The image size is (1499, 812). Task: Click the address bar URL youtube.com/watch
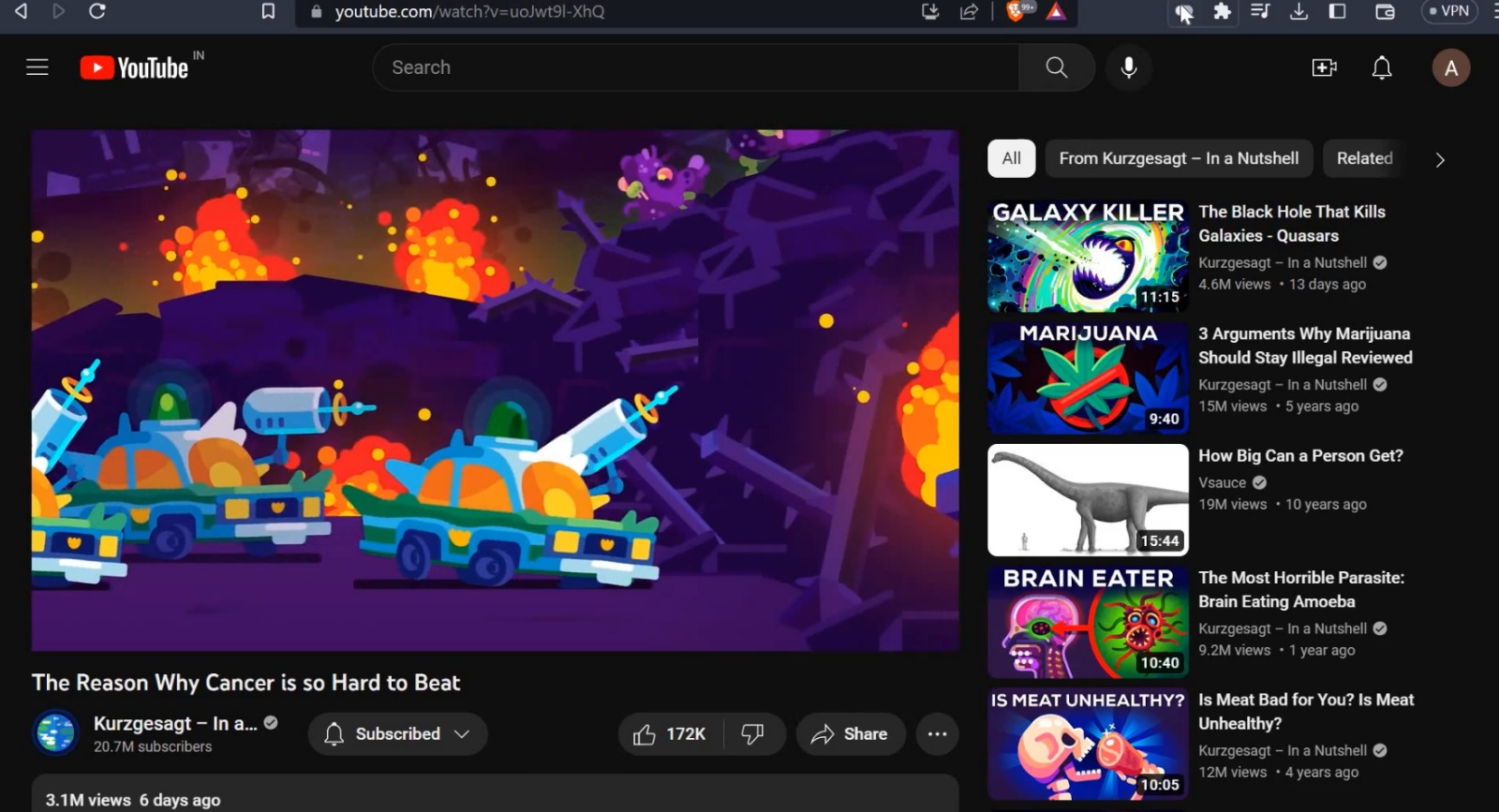point(469,11)
